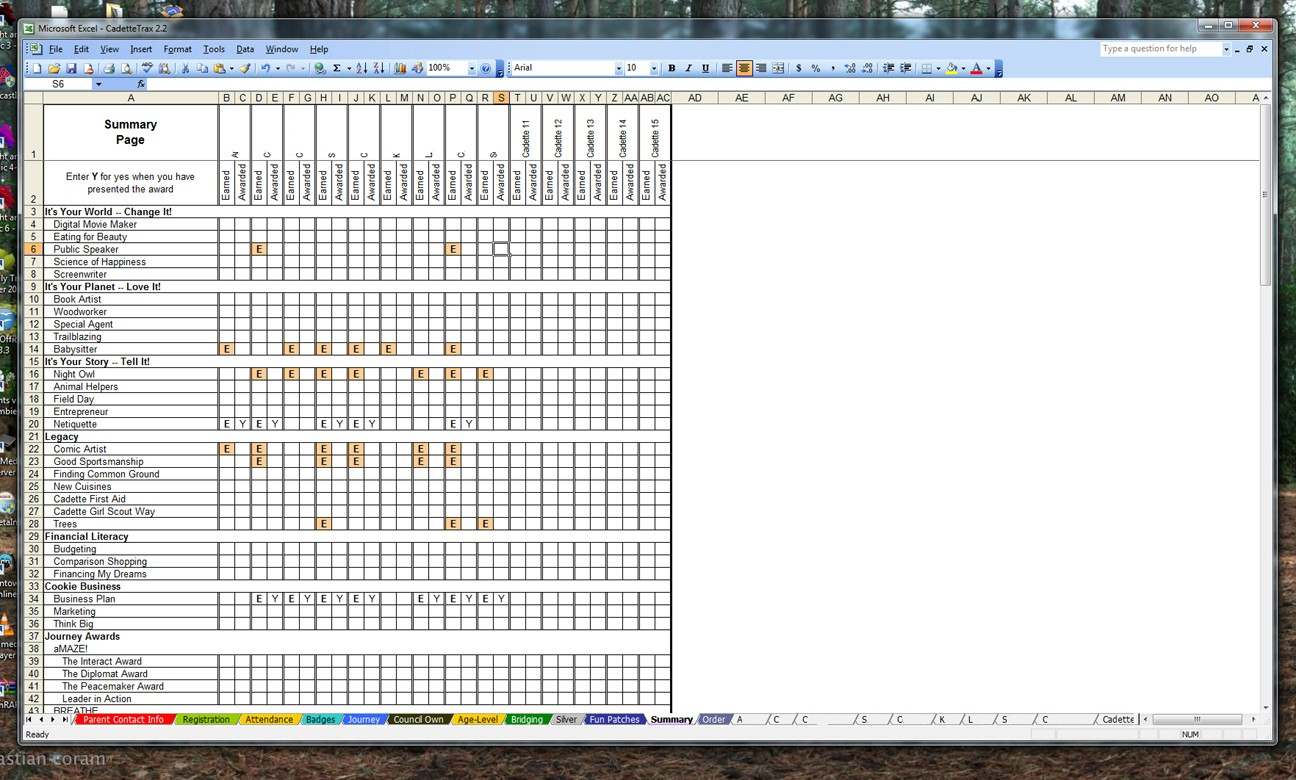
Task: Click the Open file folder icon
Action: 54,69
